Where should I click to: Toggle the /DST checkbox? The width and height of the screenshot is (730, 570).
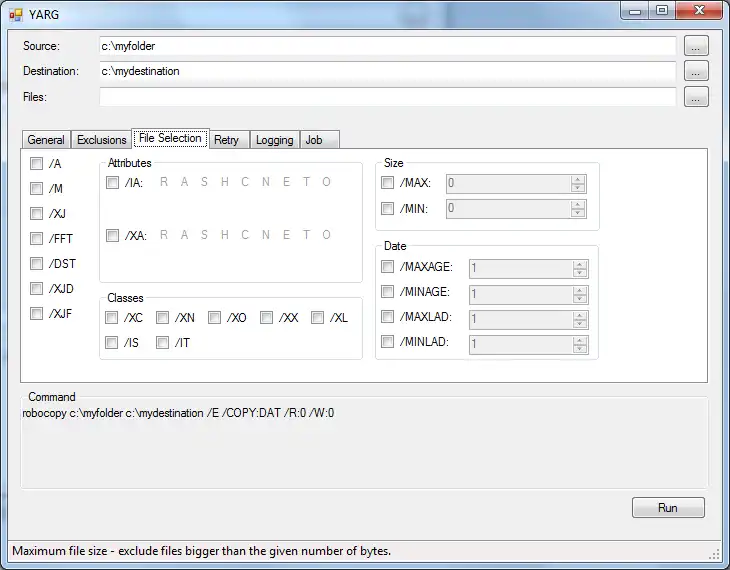pos(36,264)
